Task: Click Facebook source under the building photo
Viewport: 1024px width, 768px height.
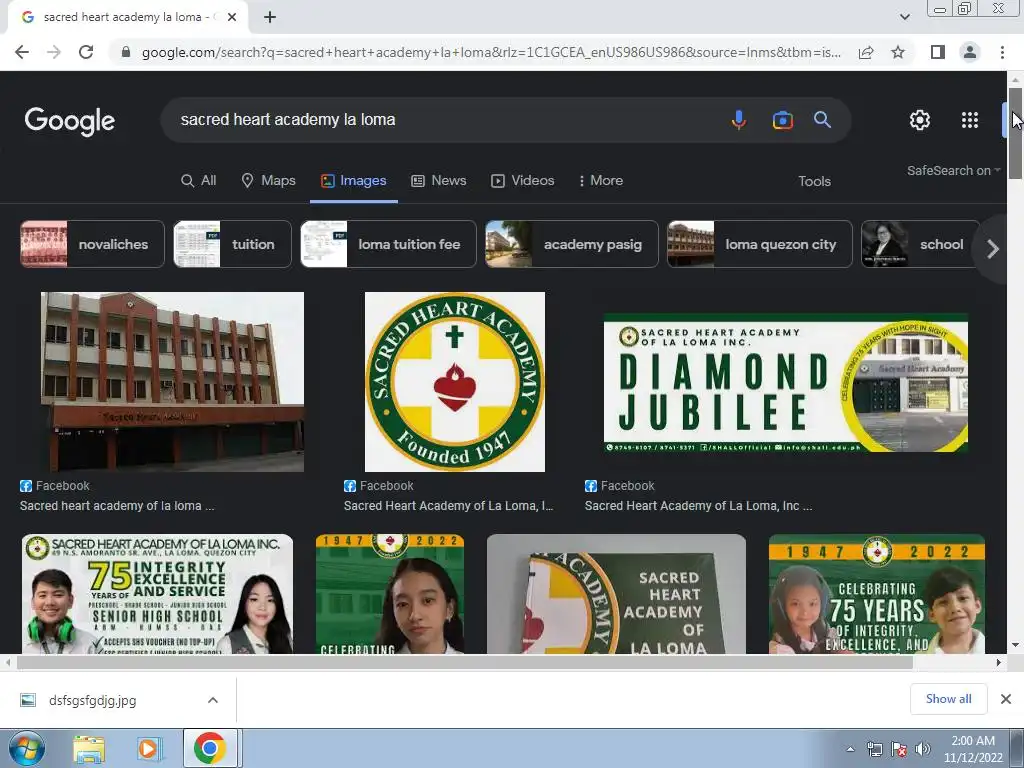Action: pos(55,486)
